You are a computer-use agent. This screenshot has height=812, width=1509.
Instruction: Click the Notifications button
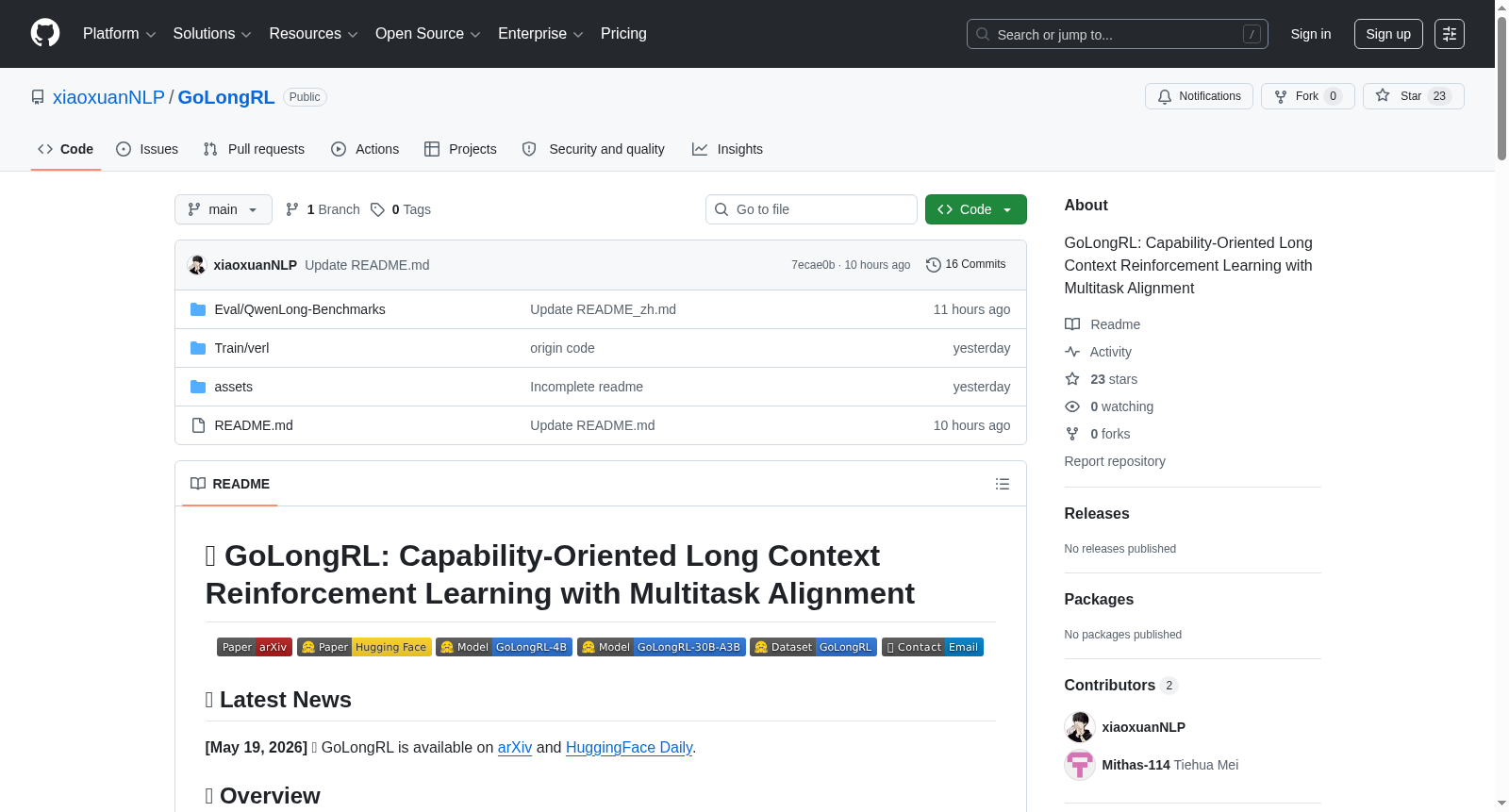point(1199,96)
